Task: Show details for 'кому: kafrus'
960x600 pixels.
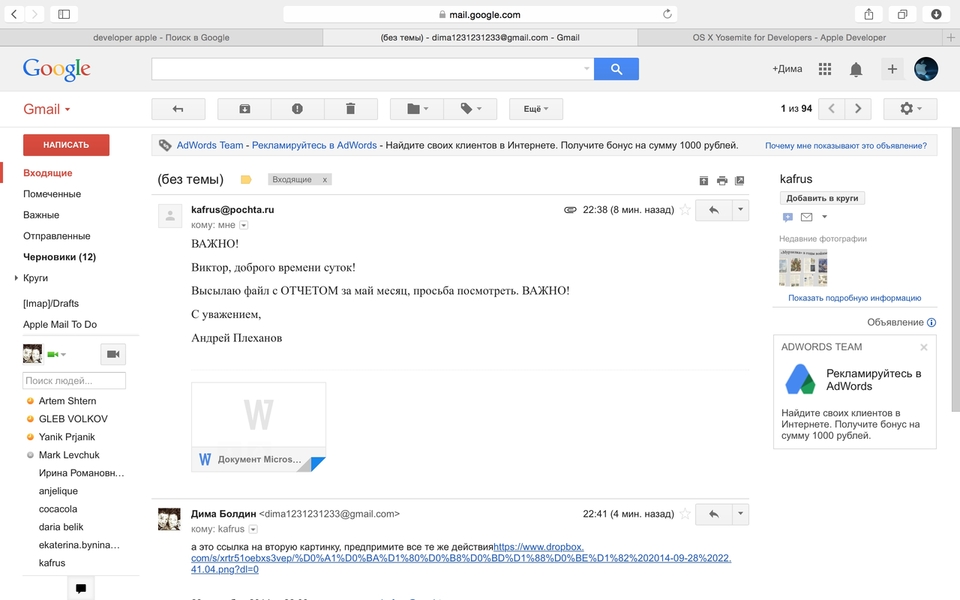Action: coord(253,530)
